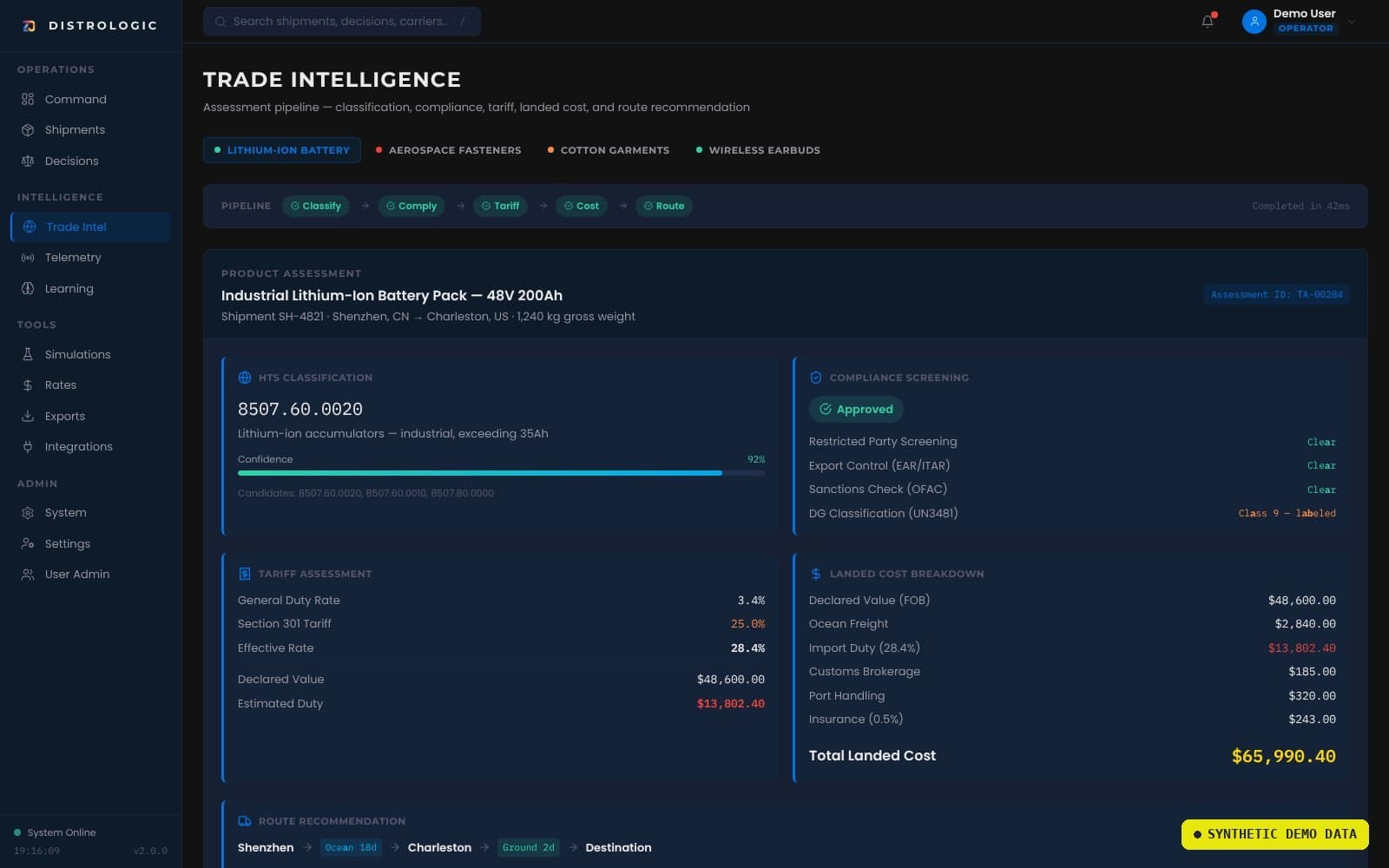This screenshot has height=868, width=1389.
Task: Click the Approved compliance status badge
Action: [x=856, y=410]
